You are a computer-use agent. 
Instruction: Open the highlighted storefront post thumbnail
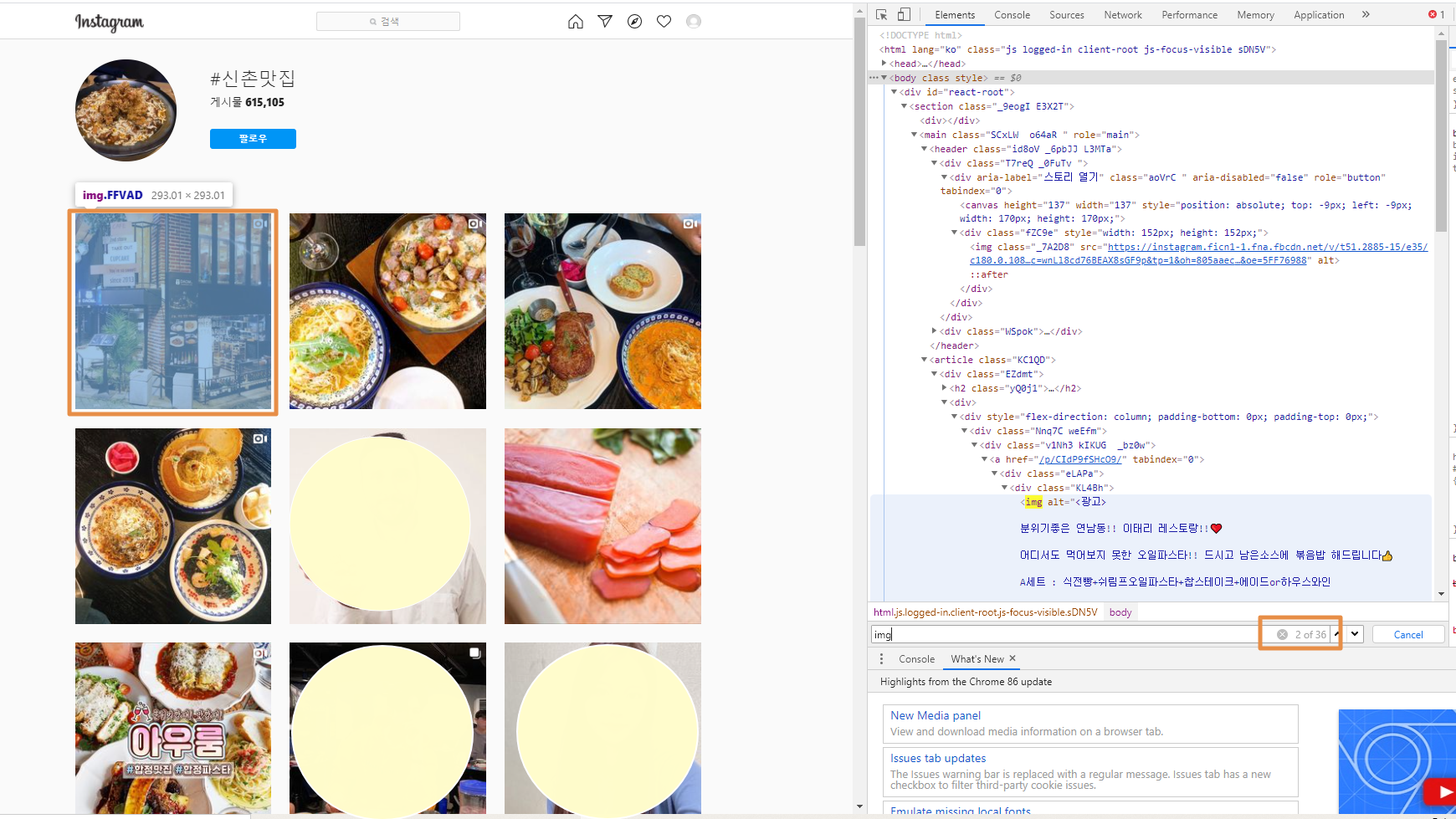tap(173, 311)
